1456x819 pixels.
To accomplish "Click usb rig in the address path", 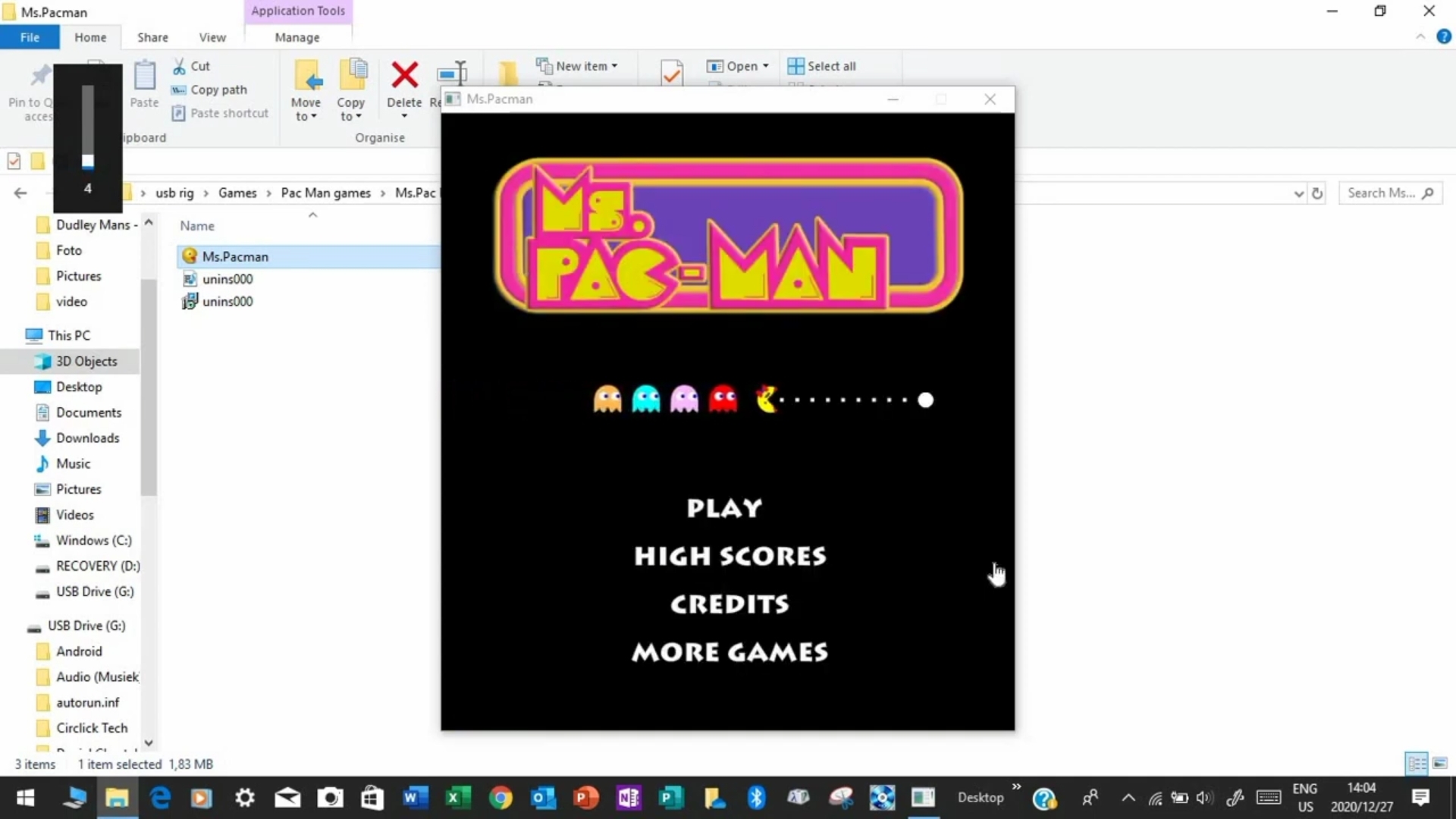I will pyautogui.click(x=174, y=193).
